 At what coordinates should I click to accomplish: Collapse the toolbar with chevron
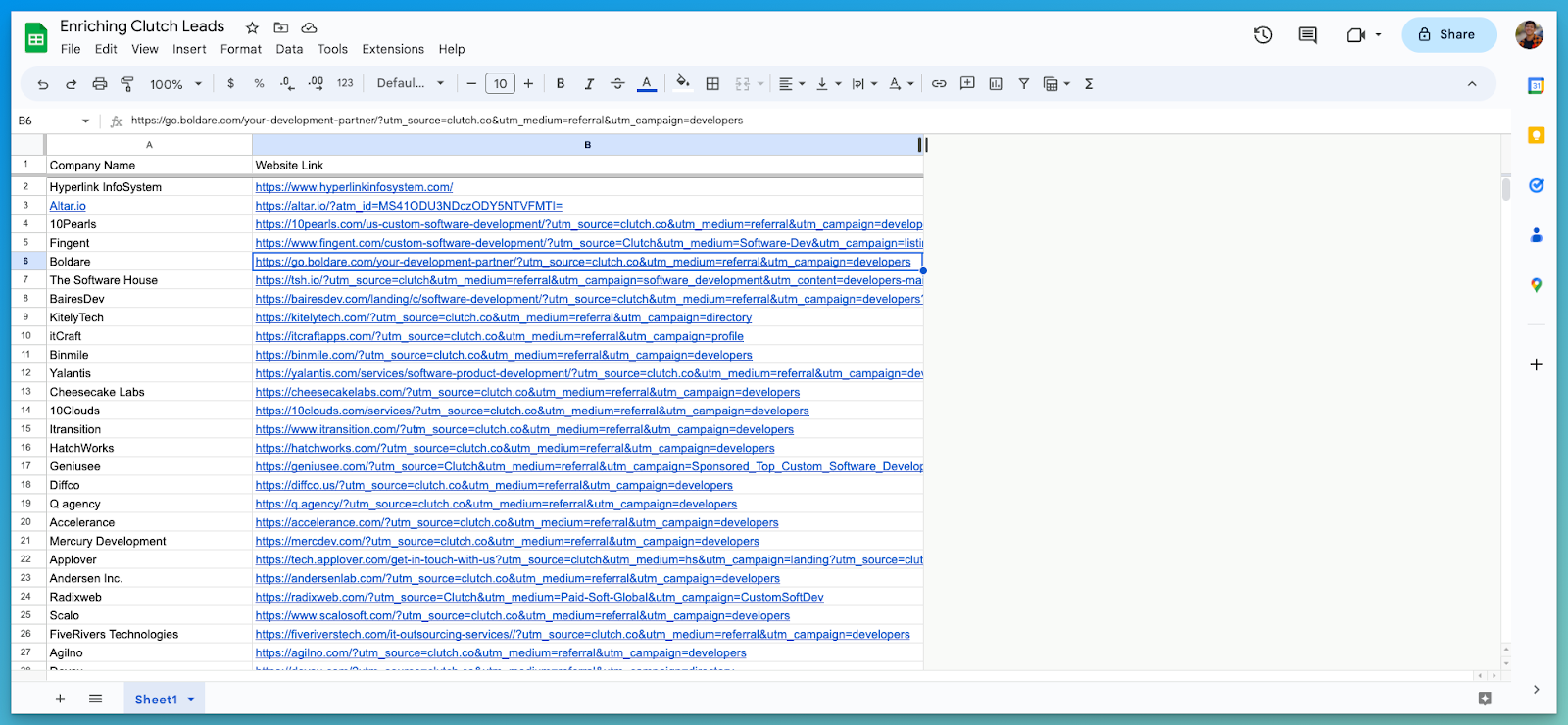pyautogui.click(x=1472, y=84)
